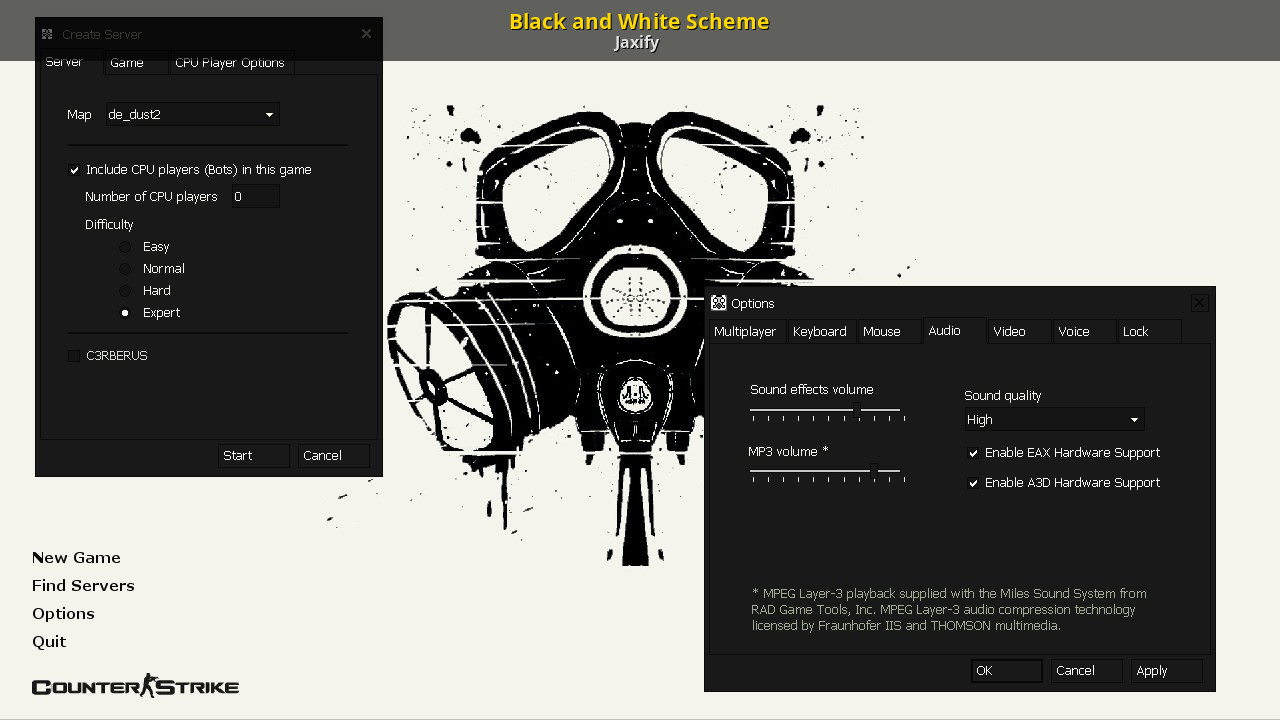The image size is (1280, 720).
Task: Choose Hard difficulty option
Action: pyautogui.click(x=125, y=291)
